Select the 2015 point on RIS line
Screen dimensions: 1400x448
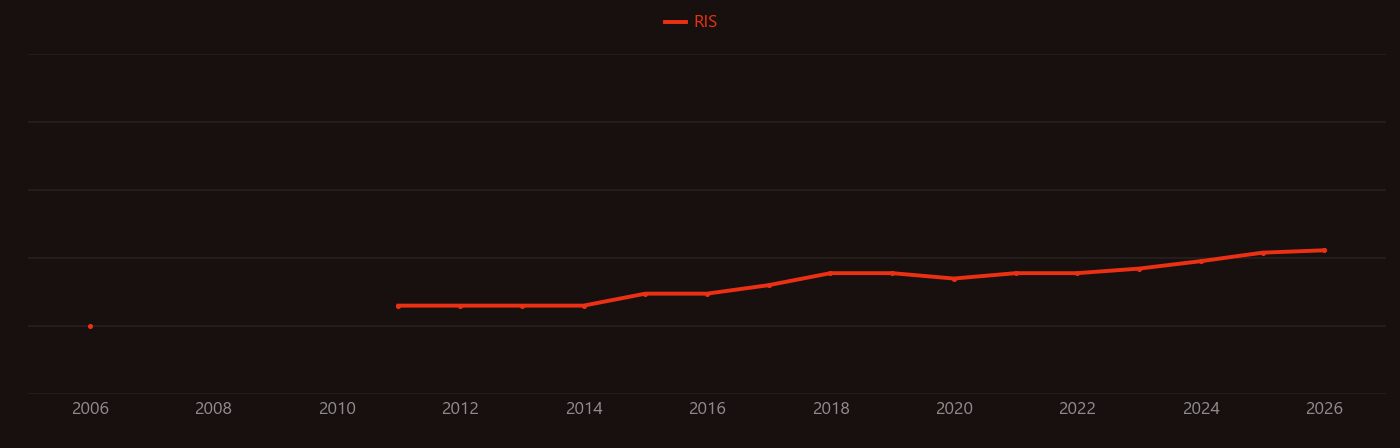coord(645,294)
